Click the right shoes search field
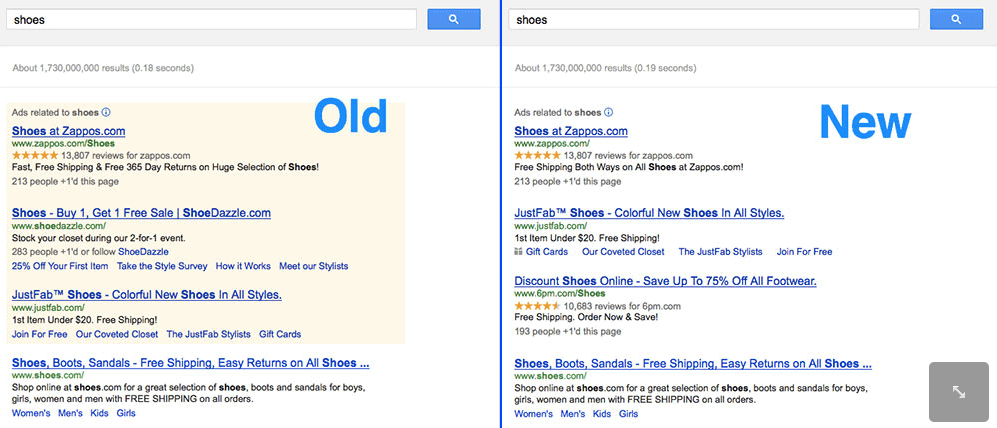 [x=713, y=20]
